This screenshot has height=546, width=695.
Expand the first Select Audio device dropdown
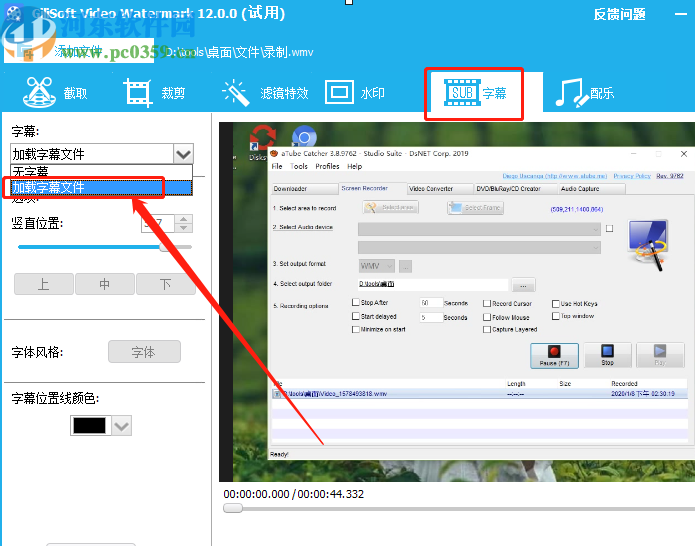pyautogui.click(x=479, y=229)
